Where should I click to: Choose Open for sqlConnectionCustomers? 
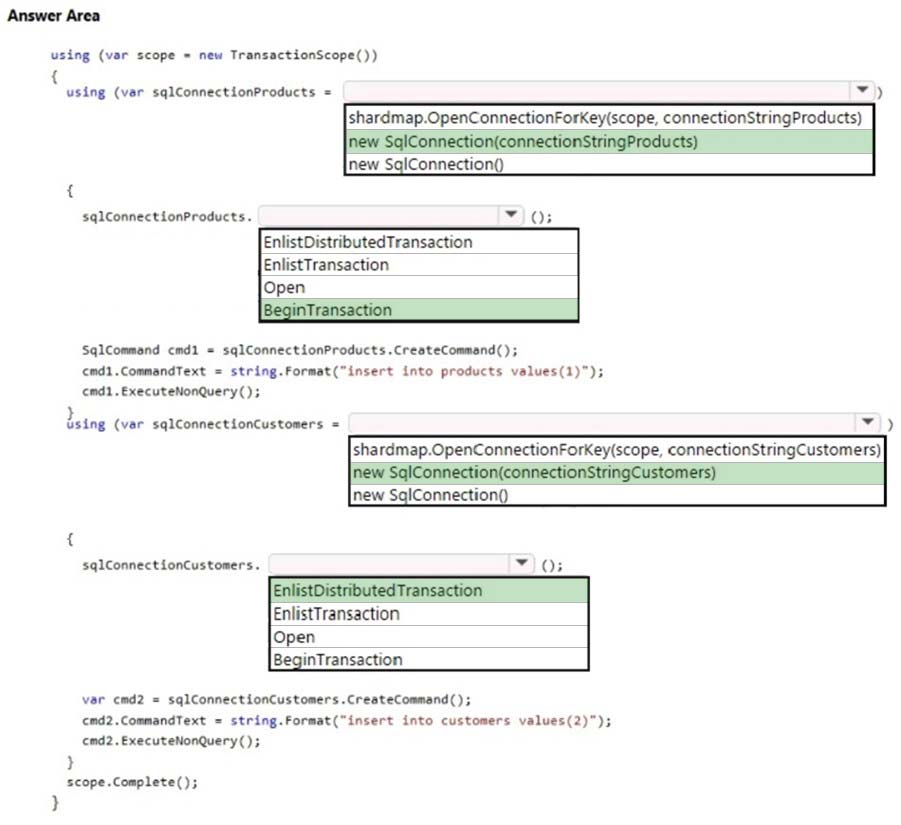(429, 637)
